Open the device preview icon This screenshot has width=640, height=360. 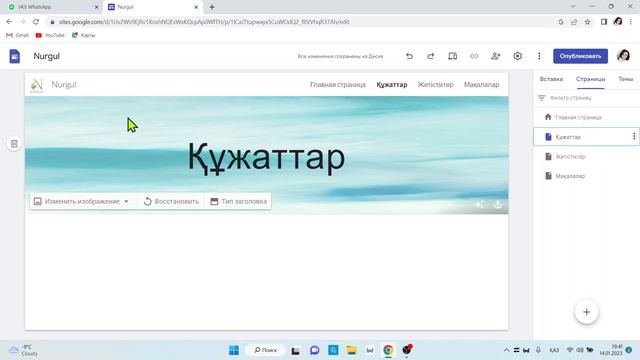point(452,56)
